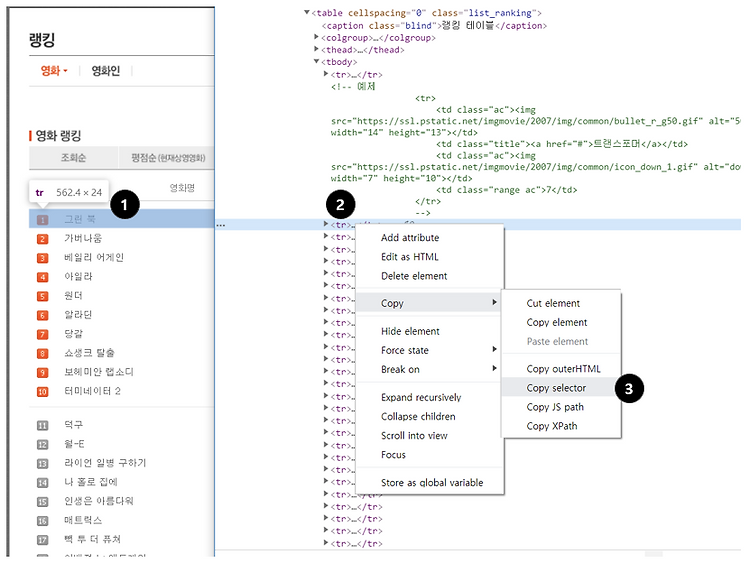Click the rank 9 icon beside 보헤미안 랩소디
The width and height of the screenshot is (750, 563).
tap(43, 373)
